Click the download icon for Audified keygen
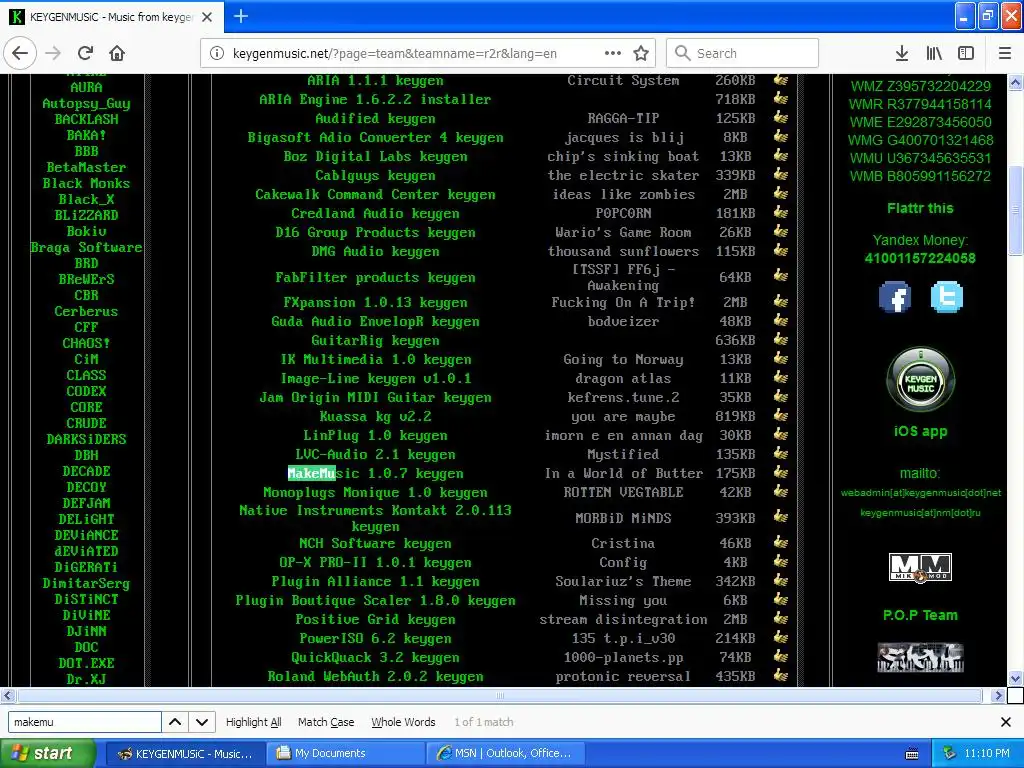This screenshot has height=768, width=1024. 780,118
